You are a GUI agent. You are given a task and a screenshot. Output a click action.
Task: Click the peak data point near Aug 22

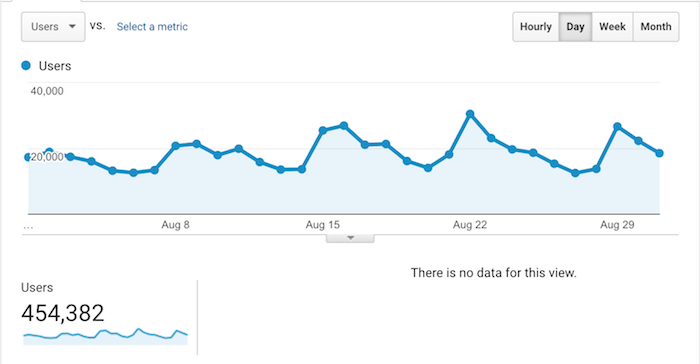pos(470,114)
